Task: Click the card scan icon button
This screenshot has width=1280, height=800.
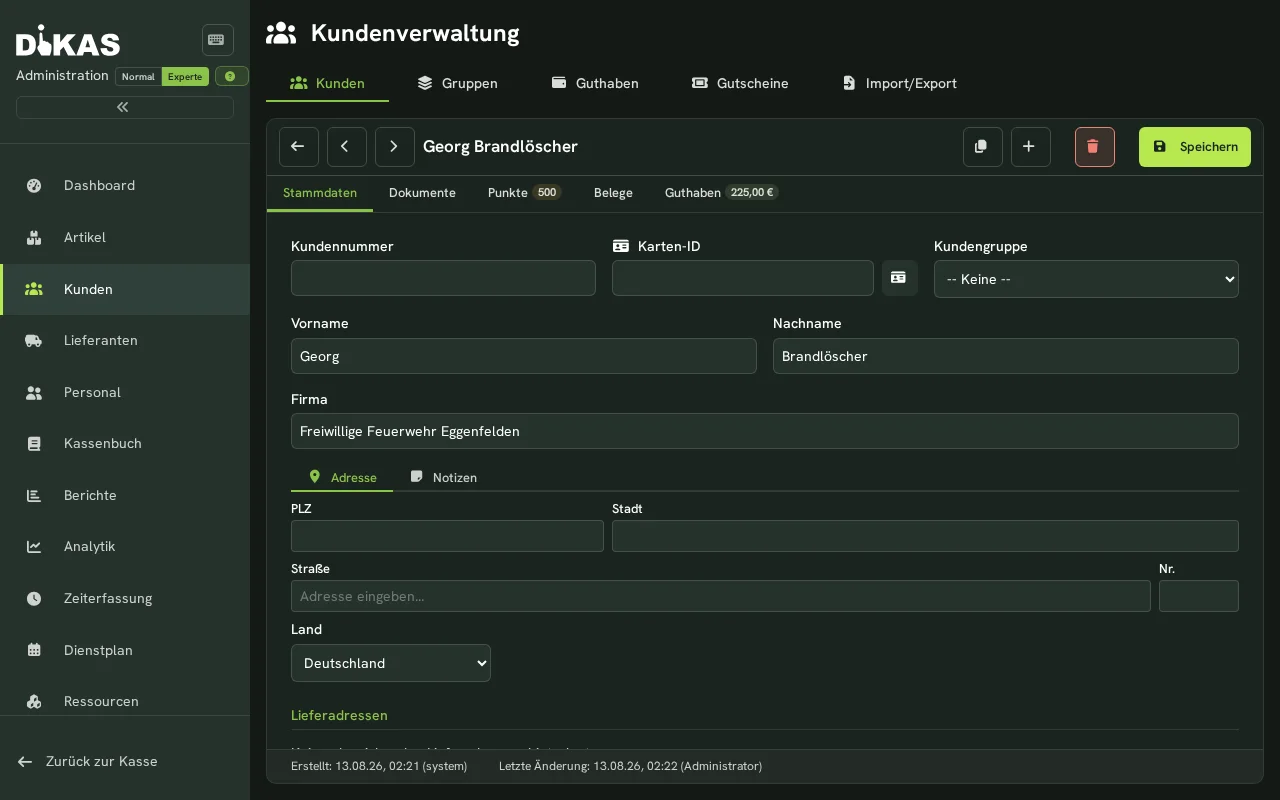Action: 900,278
